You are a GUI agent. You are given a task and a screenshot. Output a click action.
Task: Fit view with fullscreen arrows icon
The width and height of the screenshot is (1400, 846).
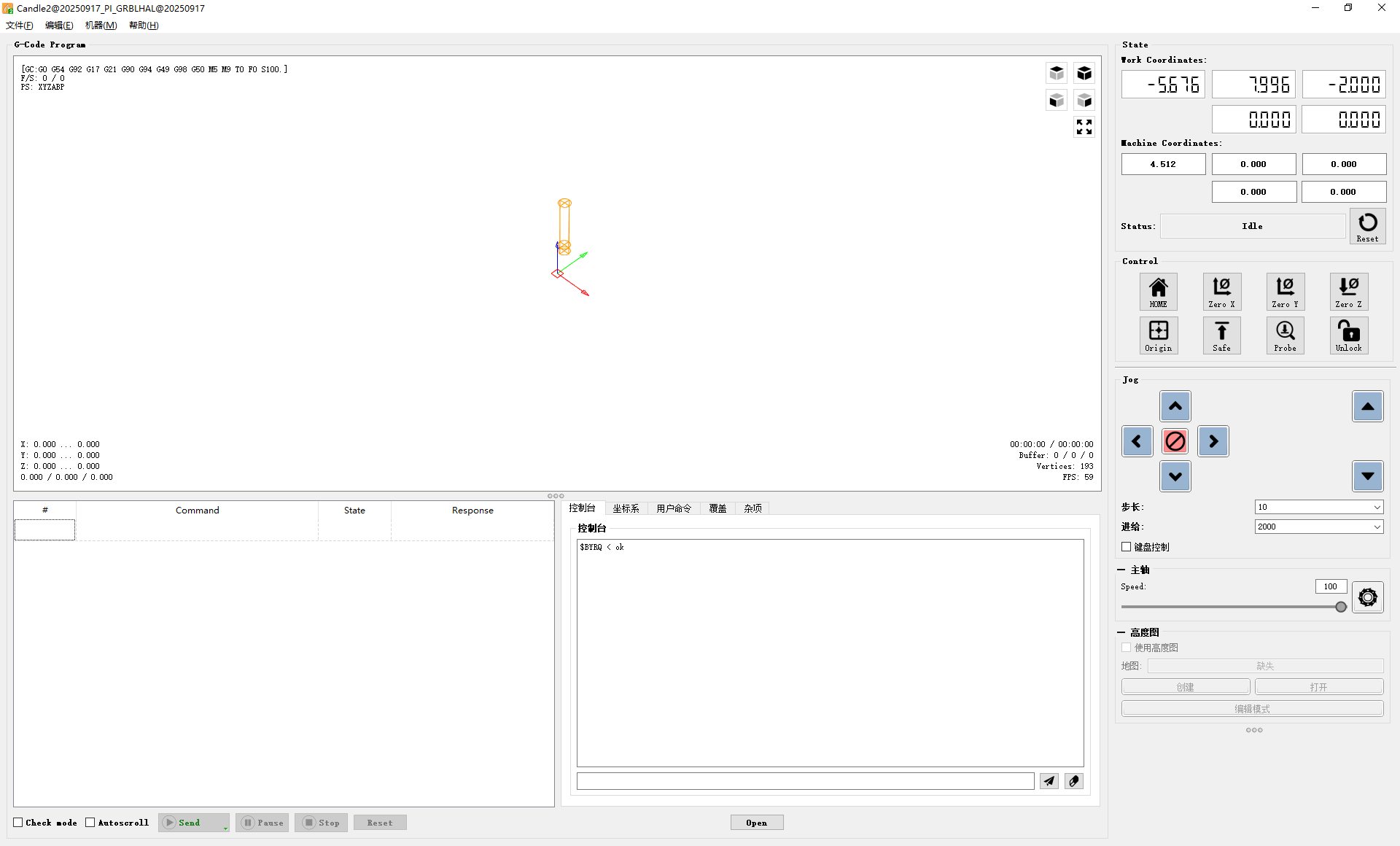pyautogui.click(x=1084, y=127)
